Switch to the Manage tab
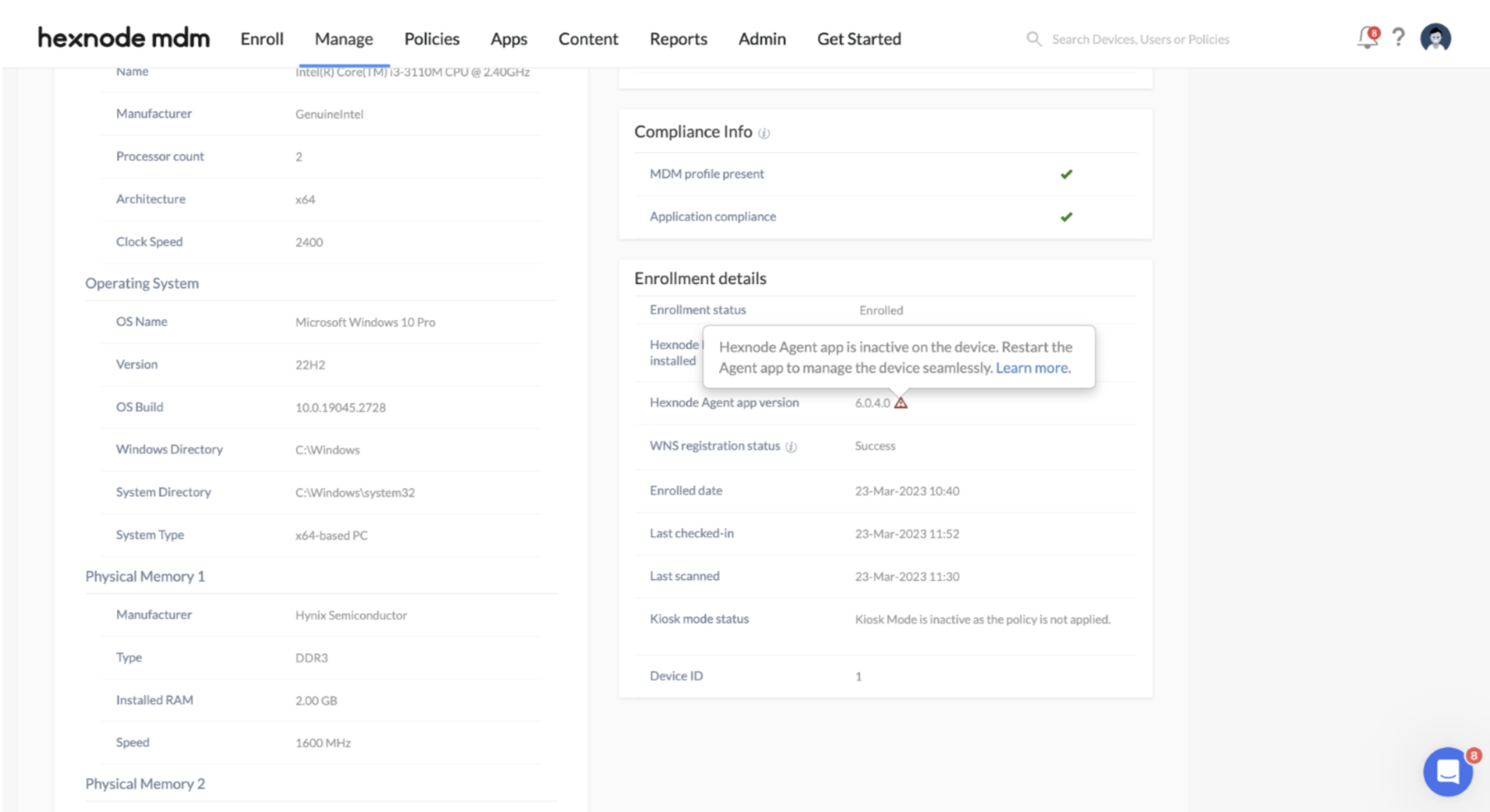Image resolution: width=1490 pixels, height=812 pixels. (x=344, y=38)
